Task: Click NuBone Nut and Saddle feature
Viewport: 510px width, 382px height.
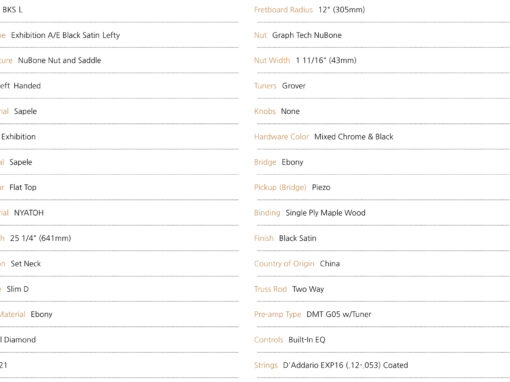Action: pos(59,60)
